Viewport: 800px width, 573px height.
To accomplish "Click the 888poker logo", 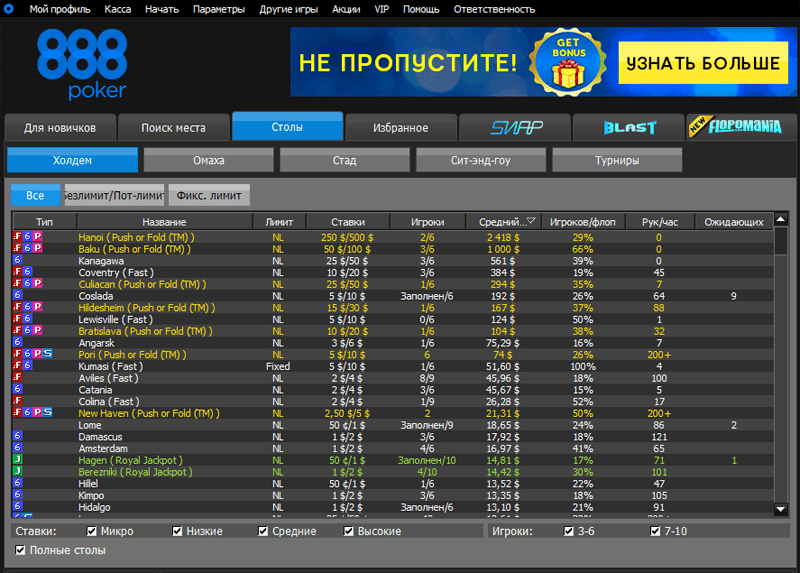I will 82,64.
